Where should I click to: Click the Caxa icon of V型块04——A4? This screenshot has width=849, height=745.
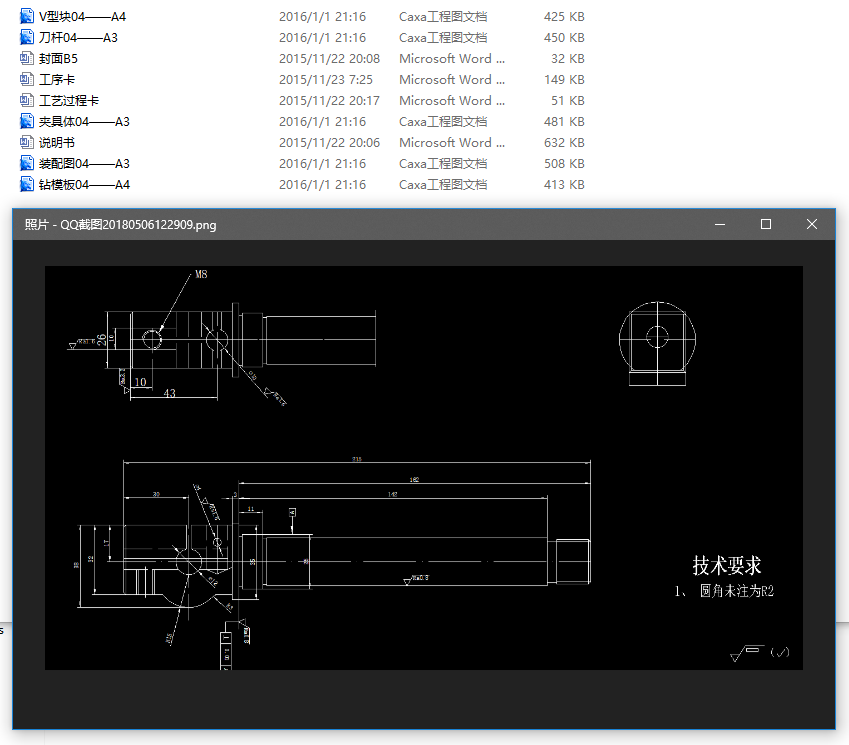tap(24, 16)
